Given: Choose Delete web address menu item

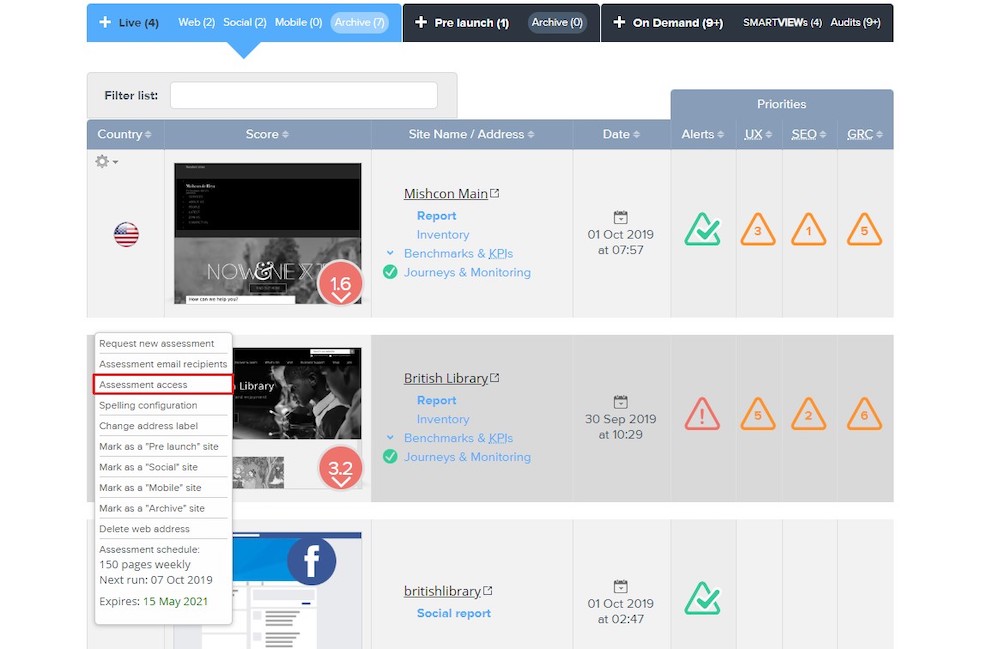Looking at the screenshot, I should coord(144,529).
